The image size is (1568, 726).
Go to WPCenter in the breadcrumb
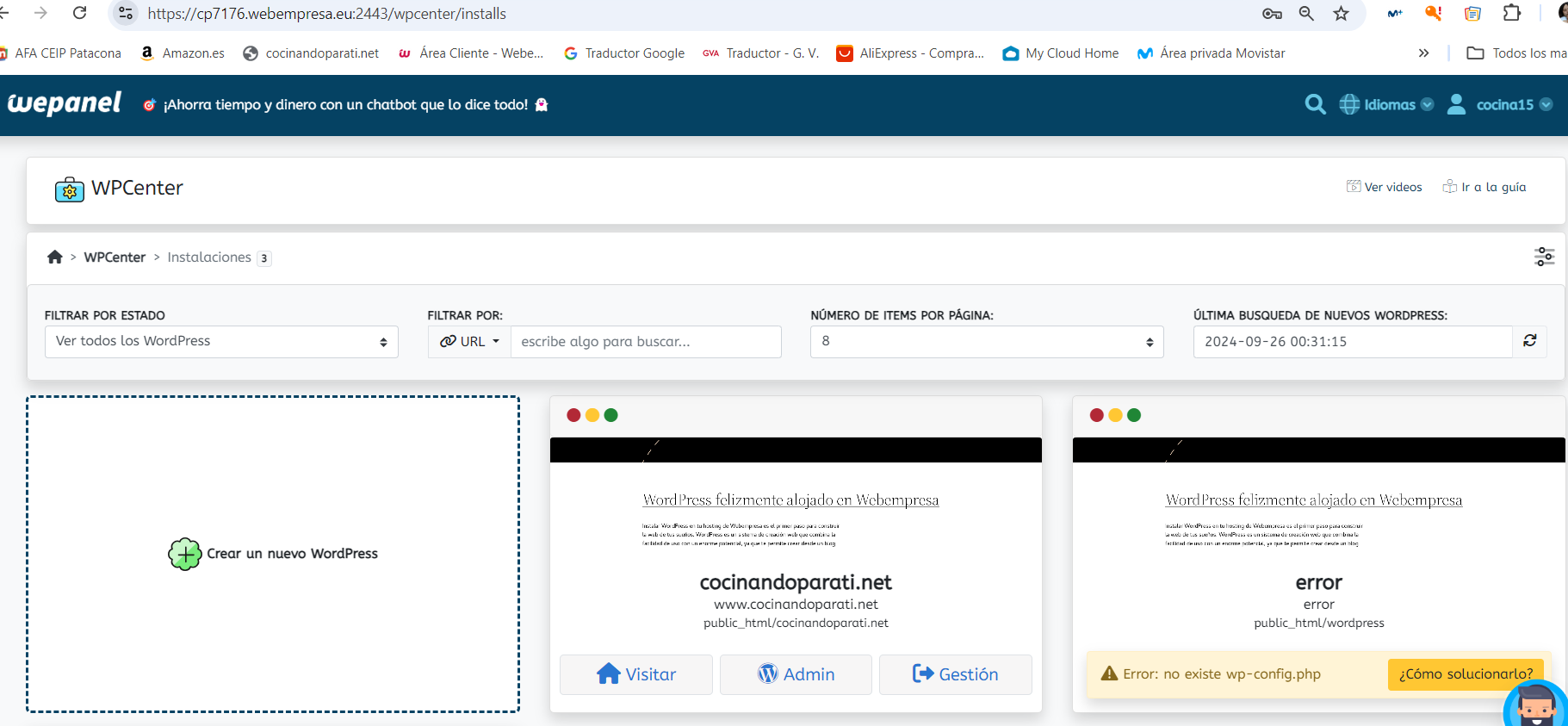[x=115, y=258]
